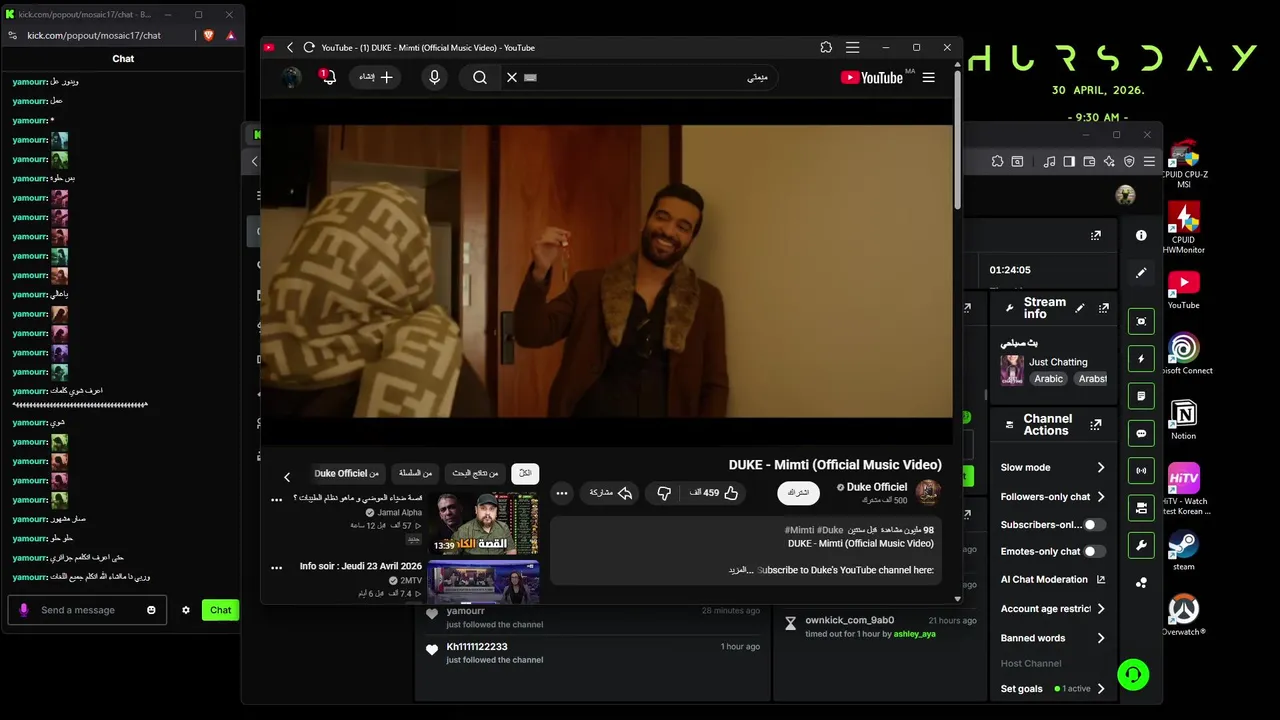
Task: Expand the Set goals row
Action: (1053, 688)
